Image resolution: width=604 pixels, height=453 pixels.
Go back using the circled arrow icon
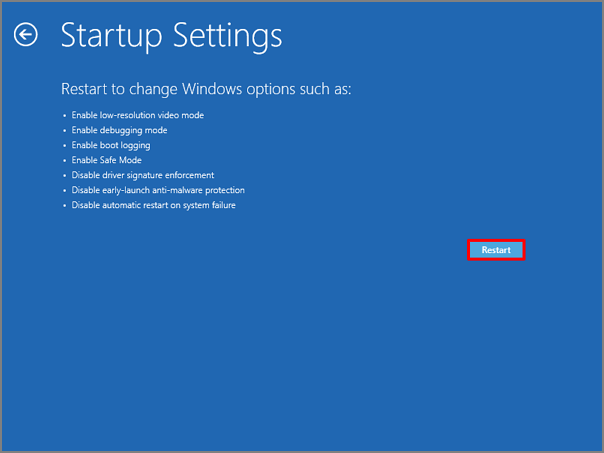[26, 36]
